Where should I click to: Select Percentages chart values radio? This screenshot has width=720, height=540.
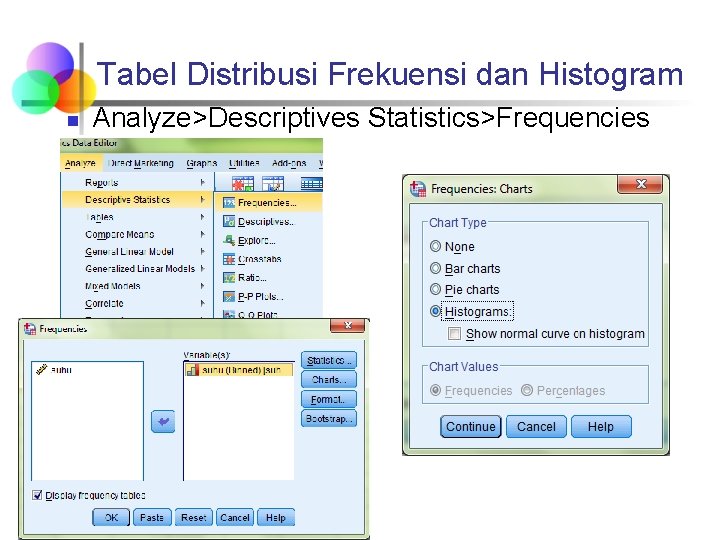pyautogui.click(x=527, y=390)
